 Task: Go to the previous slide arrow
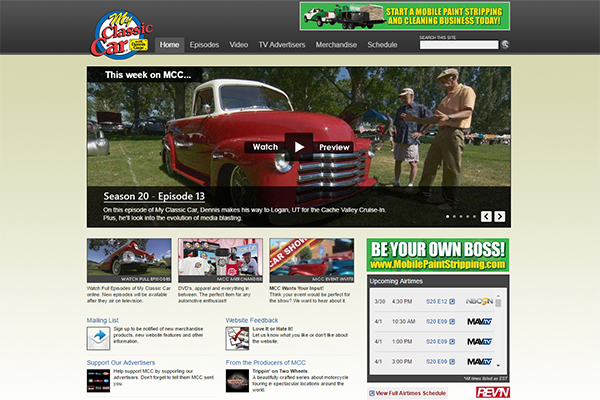[486, 216]
